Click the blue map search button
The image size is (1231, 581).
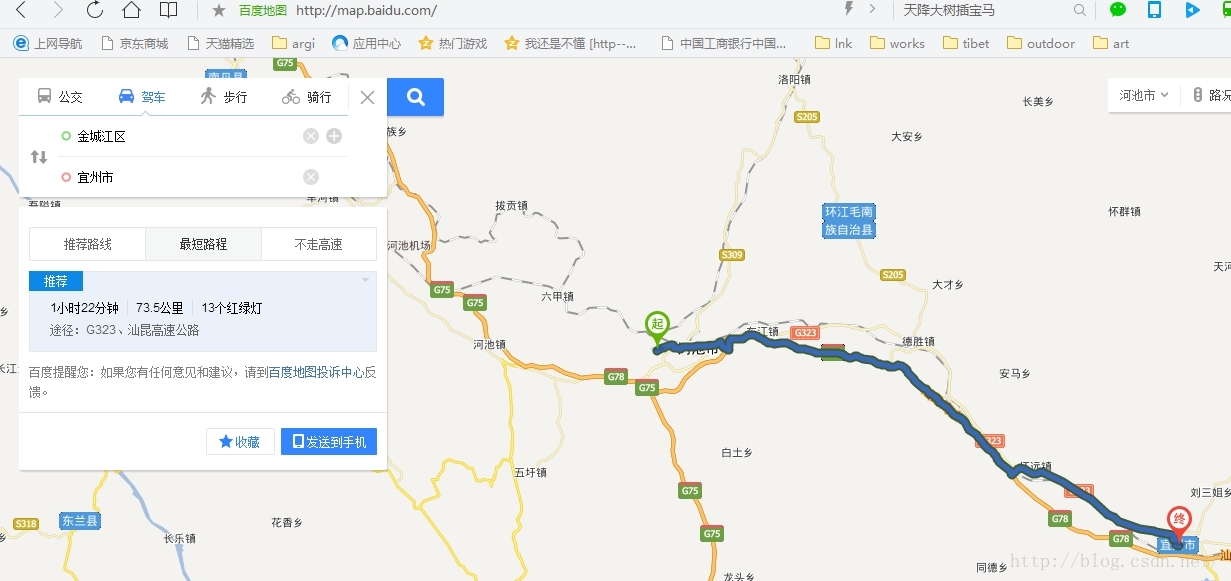point(416,97)
